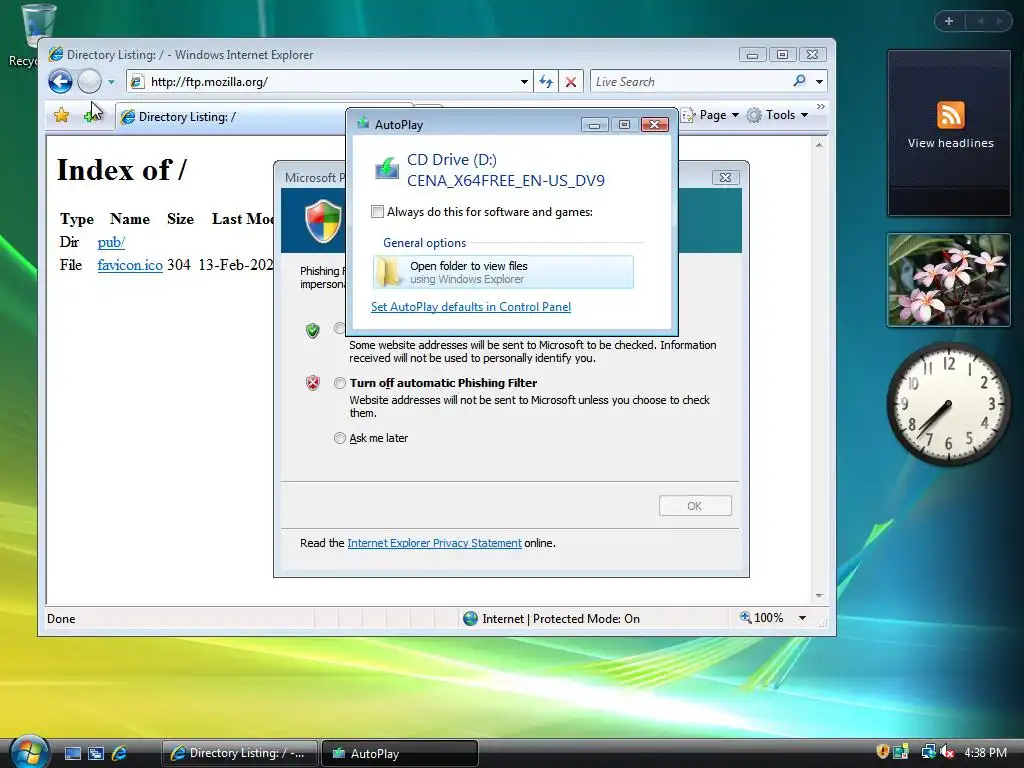Click the 100% zoom level button
This screenshot has width=1024, height=768.
(761, 618)
